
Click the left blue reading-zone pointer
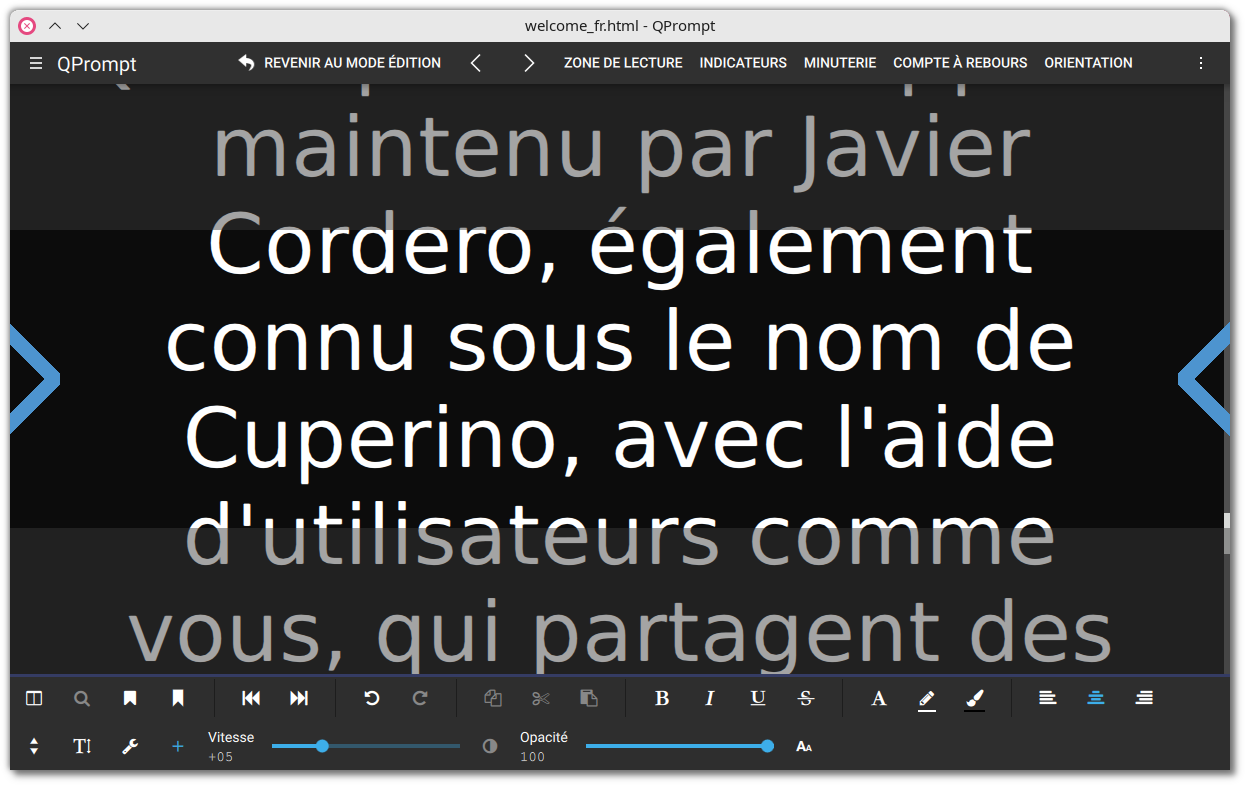[x=35, y=379]
